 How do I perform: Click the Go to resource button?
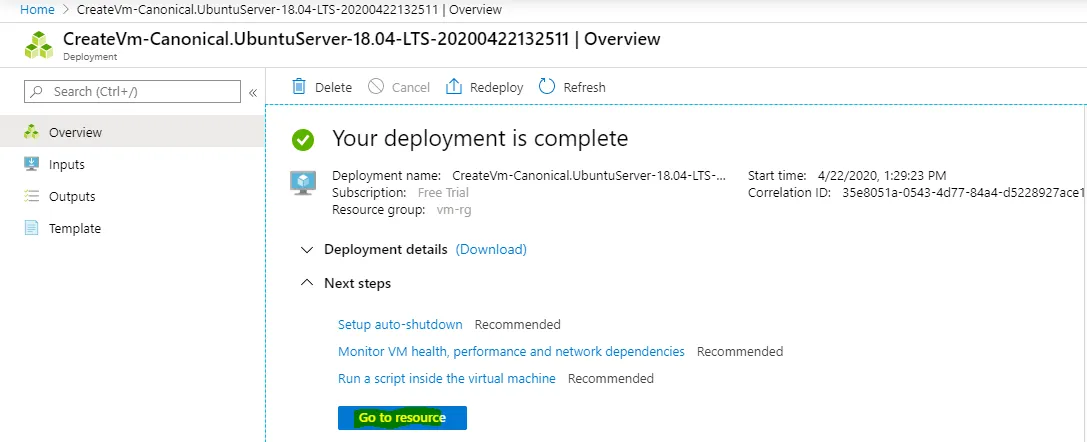[402, 418]
